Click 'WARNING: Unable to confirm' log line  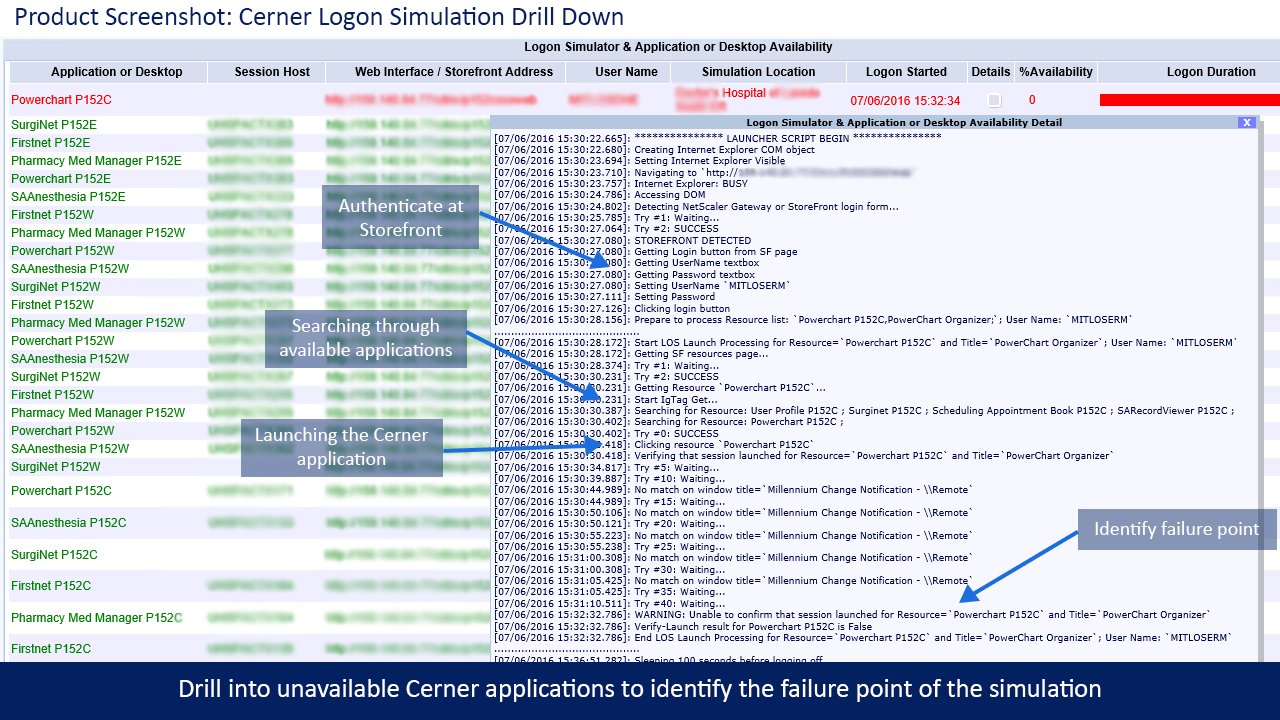pyautogui.click(x=851, y=615)
